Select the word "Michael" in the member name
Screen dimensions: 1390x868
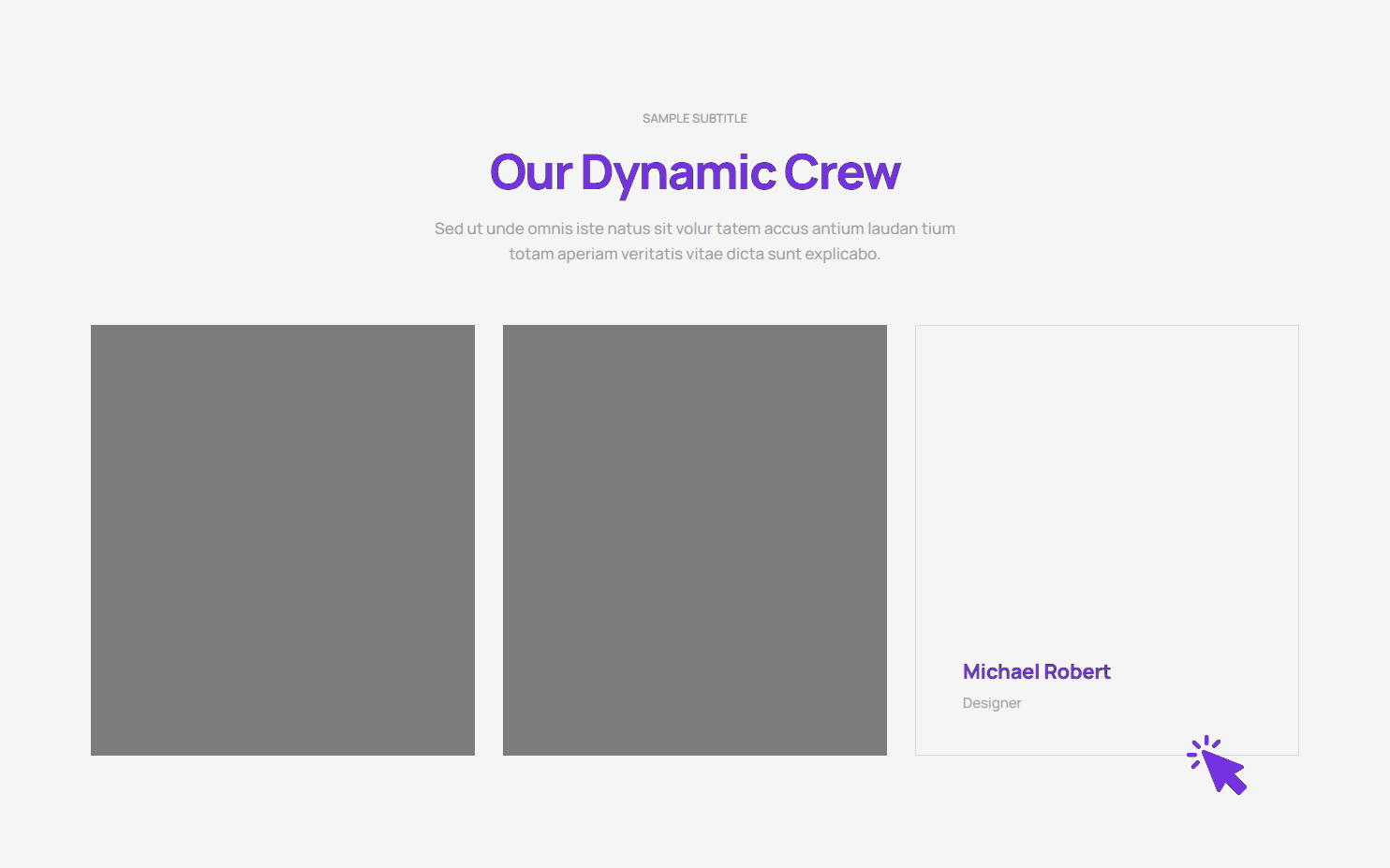tap(1000, 671)
